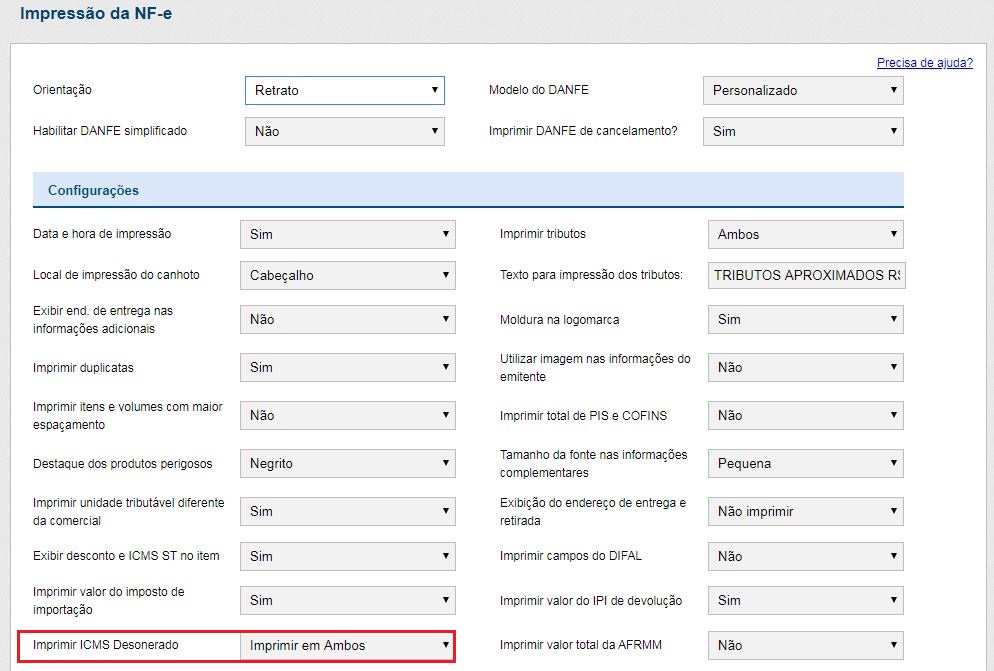
Task: Select Destaque dos produtos perigosos dropdown
Action: (347, 463)
